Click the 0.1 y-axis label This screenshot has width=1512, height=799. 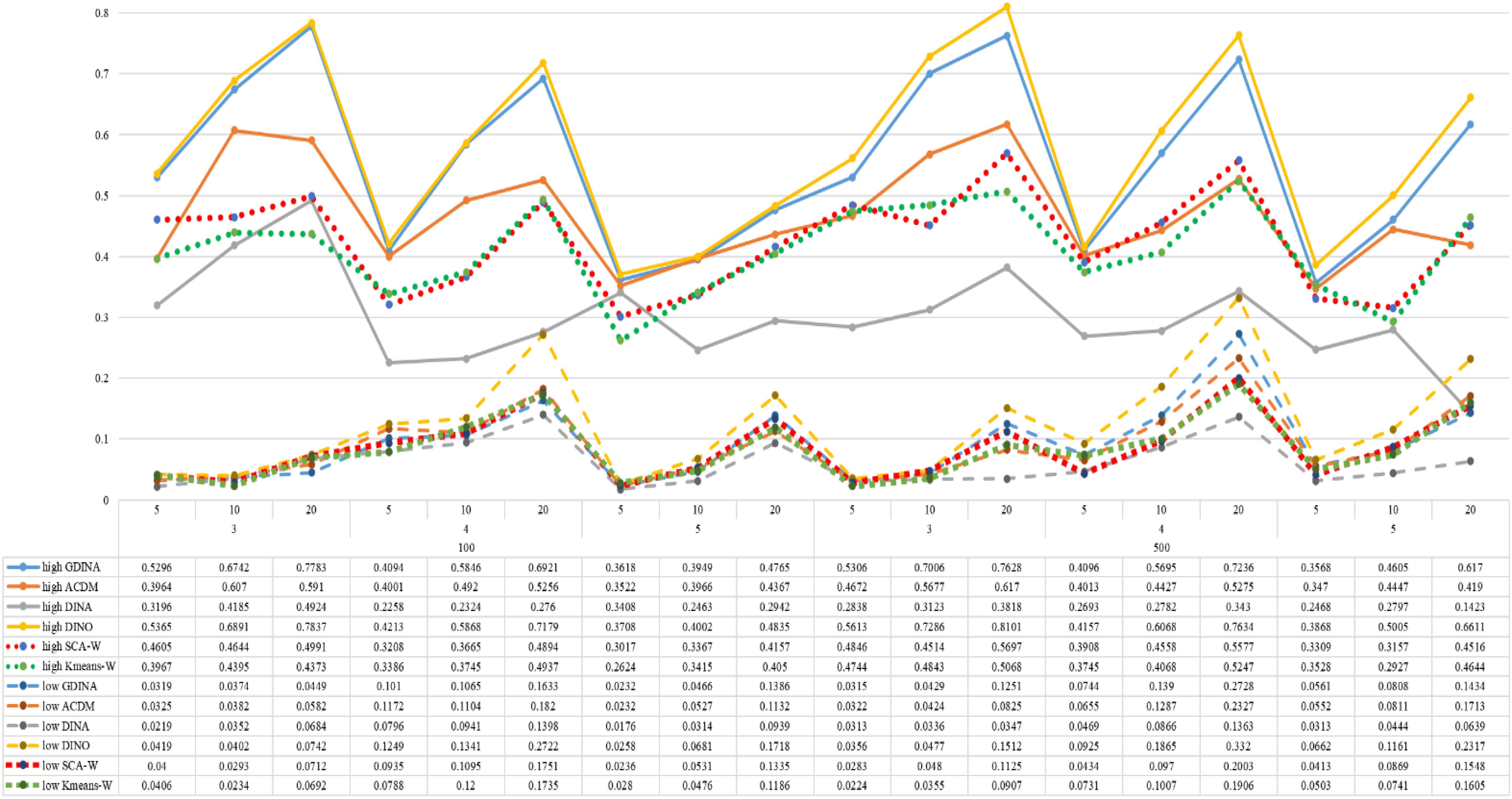[102, 439]
